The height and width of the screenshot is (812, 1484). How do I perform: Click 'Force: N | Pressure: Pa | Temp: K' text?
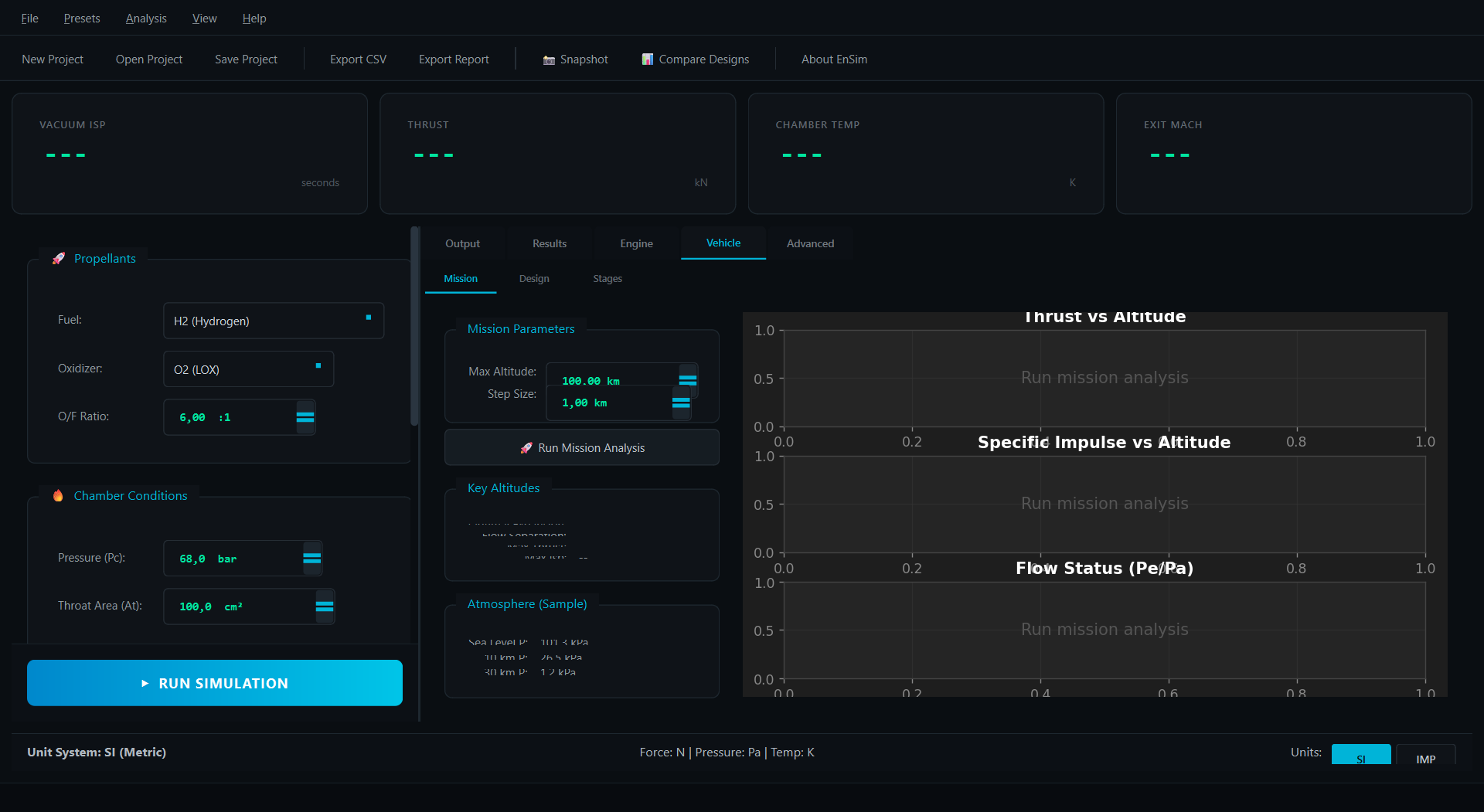click(x=727, y=753)
